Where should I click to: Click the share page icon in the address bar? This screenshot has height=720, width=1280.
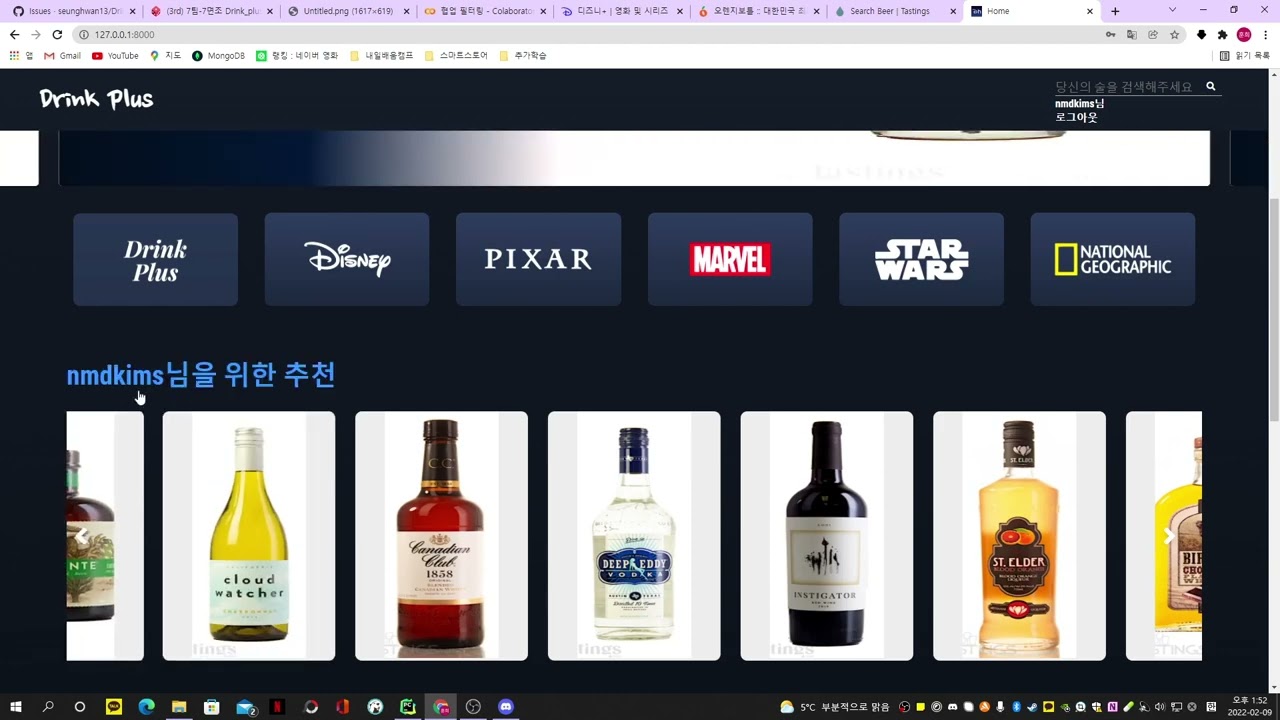point(1153,34)
